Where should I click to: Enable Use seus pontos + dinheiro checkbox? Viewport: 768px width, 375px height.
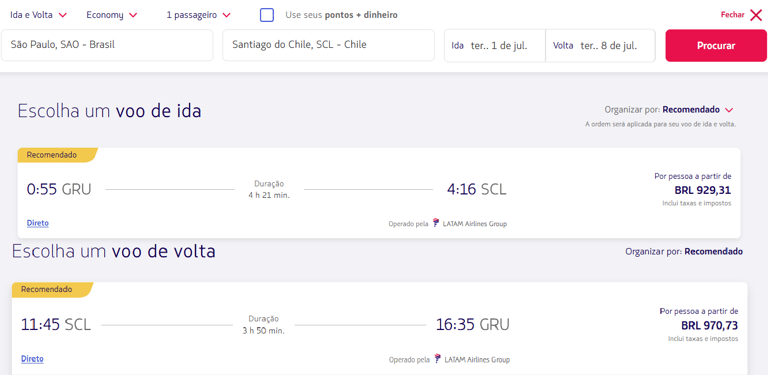click(x=267, y=15)
